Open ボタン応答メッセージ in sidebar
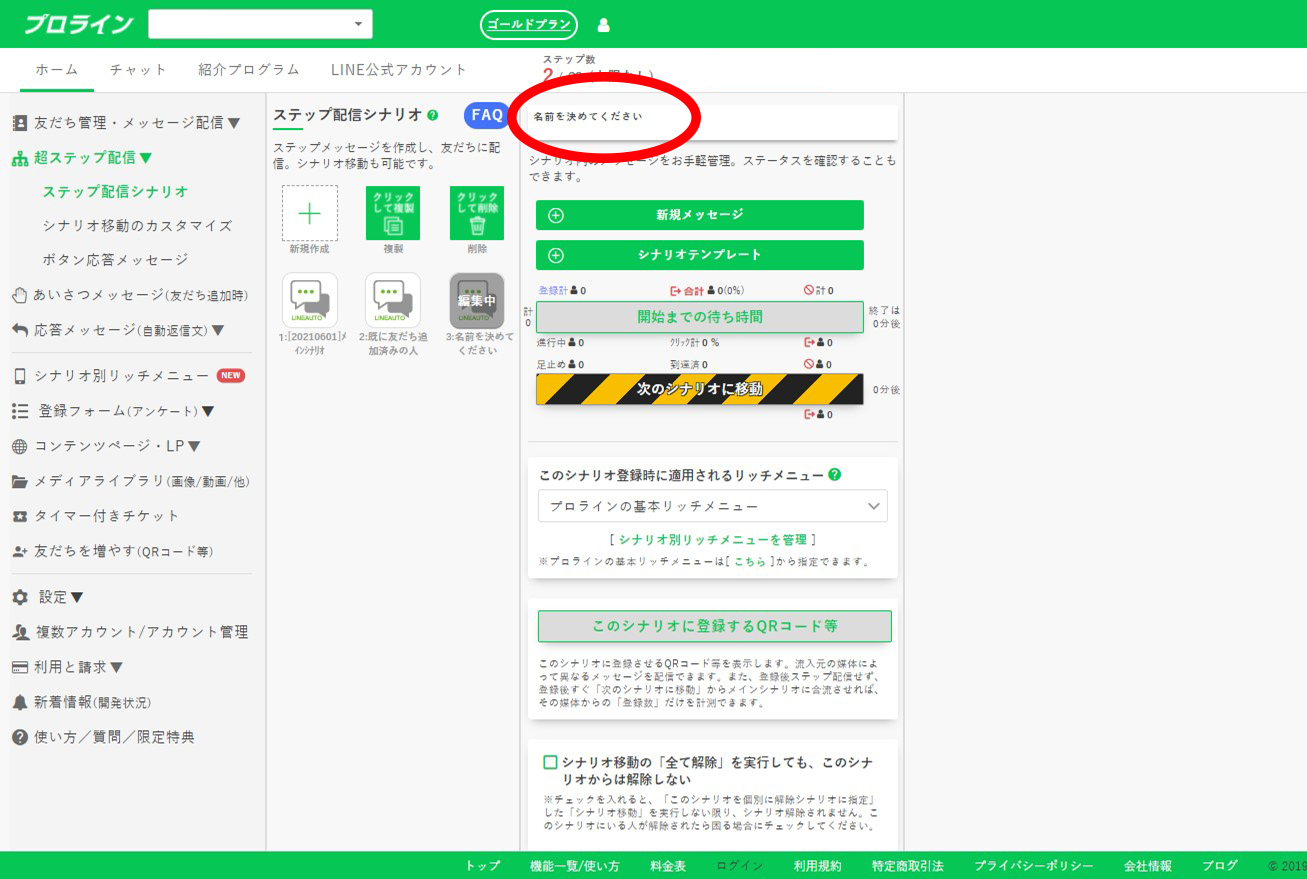The image size is (1307, 879). pos(115,260)
